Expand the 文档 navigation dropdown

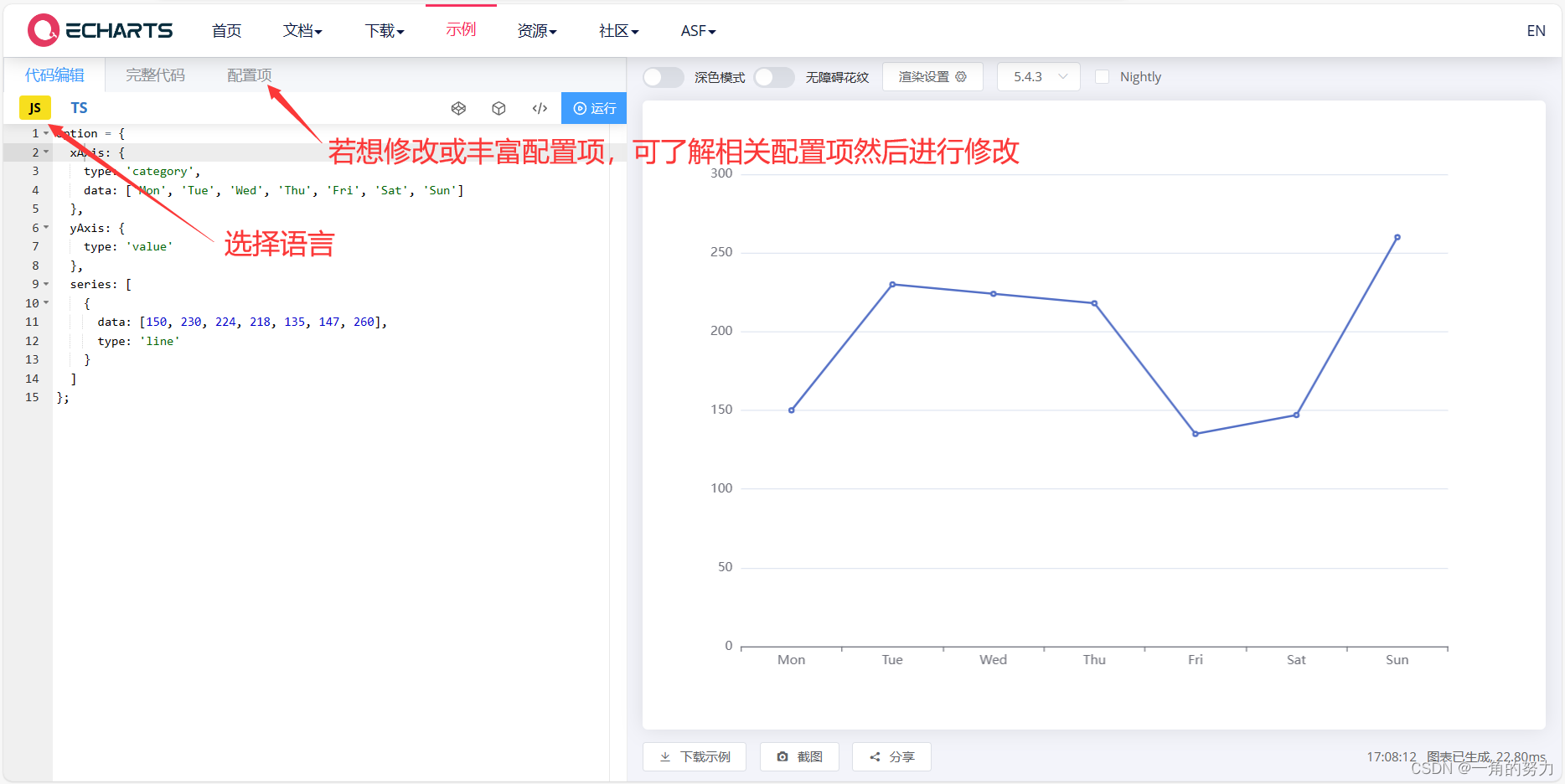tap(302, 30)
